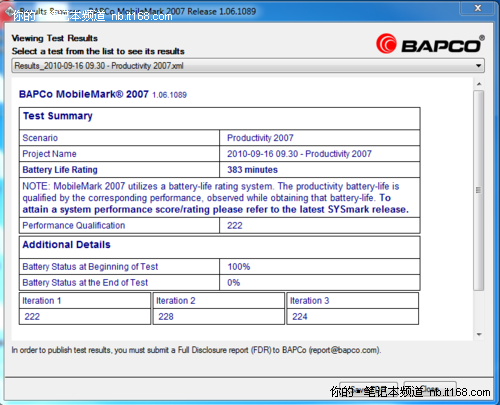Click the 'Iteration 3' header cell
Screen dimensions: 500x405
click(x=353, y=301)
